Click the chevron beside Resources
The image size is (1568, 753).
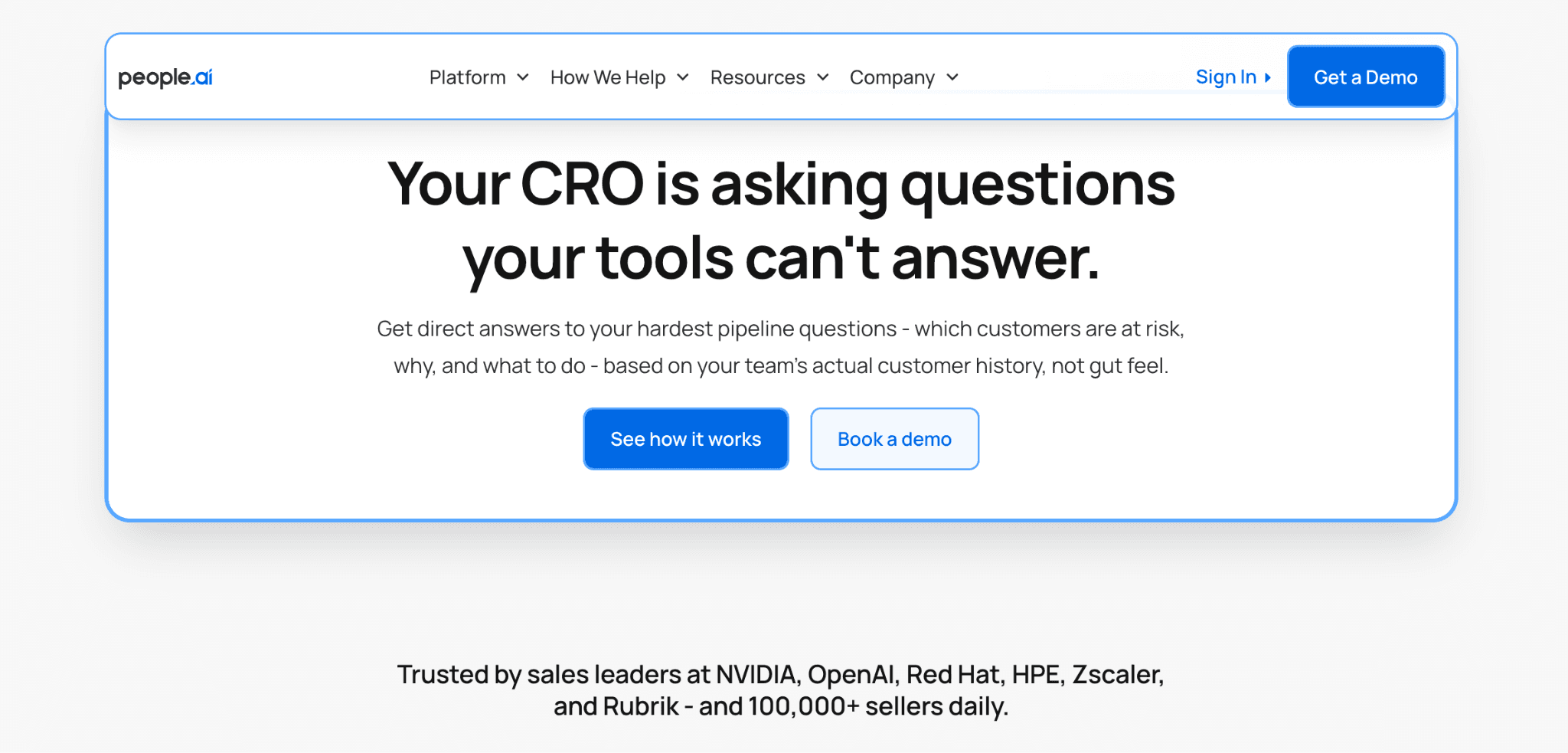(x=822, y=78)
